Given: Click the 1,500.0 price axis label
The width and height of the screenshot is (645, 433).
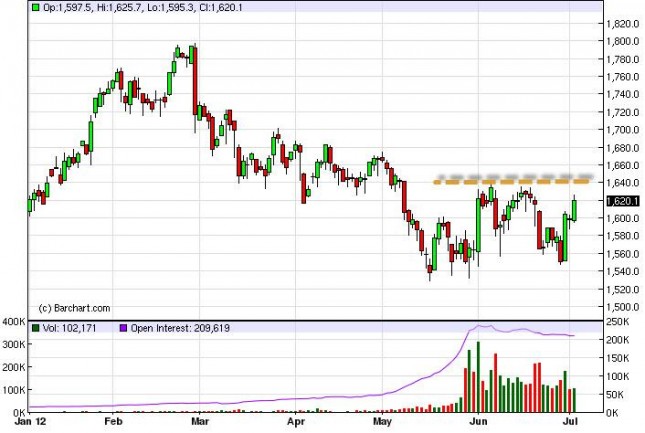Looking at the screenshot, I should (623, 307).
